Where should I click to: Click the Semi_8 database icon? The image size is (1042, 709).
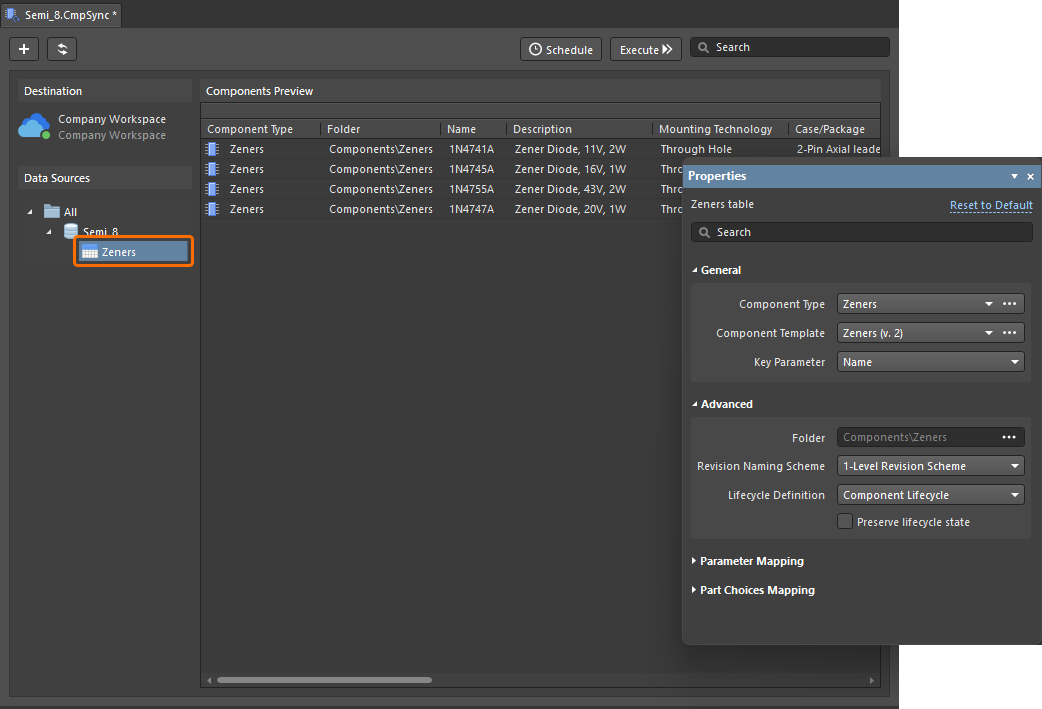click(x=71, y=232)
